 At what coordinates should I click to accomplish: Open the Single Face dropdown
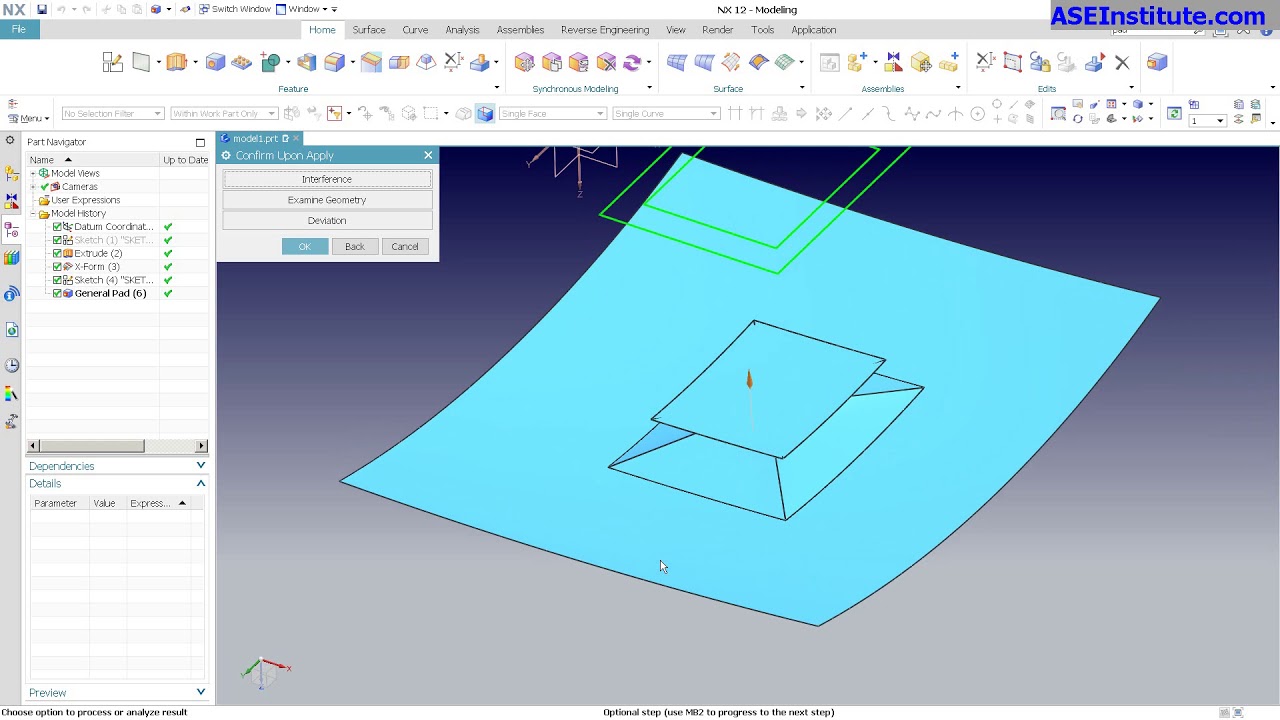(552, 114)
